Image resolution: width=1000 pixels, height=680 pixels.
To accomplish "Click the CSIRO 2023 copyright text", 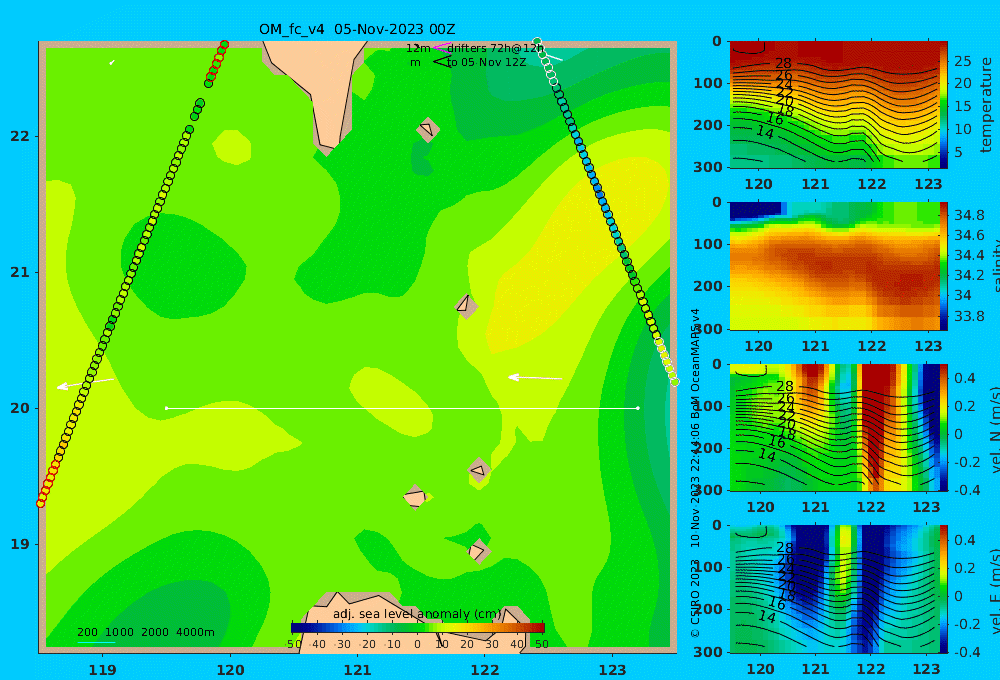I will 695,598.
